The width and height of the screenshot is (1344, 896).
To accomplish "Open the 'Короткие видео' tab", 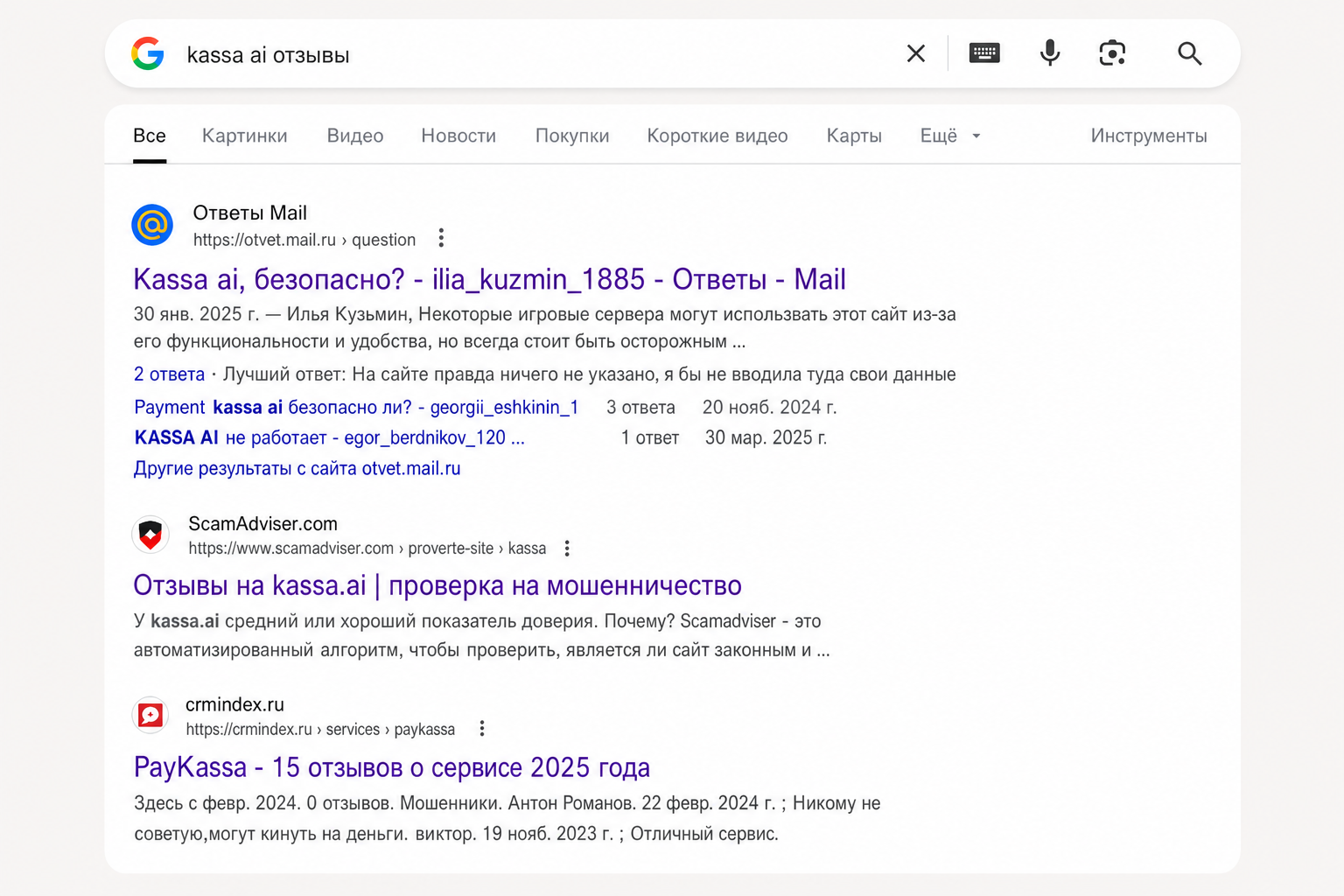I will pyautogui.click(x=717, y=136).
